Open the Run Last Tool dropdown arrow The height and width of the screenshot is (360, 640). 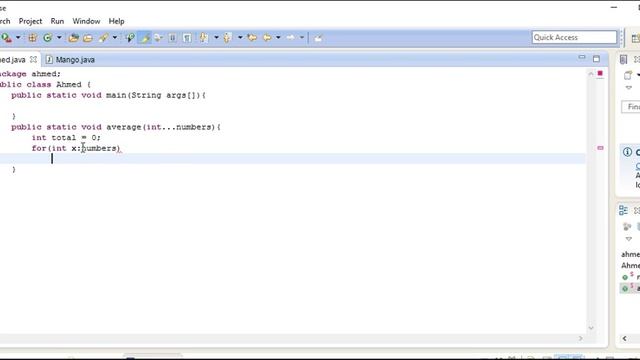[x=18, y=38]
